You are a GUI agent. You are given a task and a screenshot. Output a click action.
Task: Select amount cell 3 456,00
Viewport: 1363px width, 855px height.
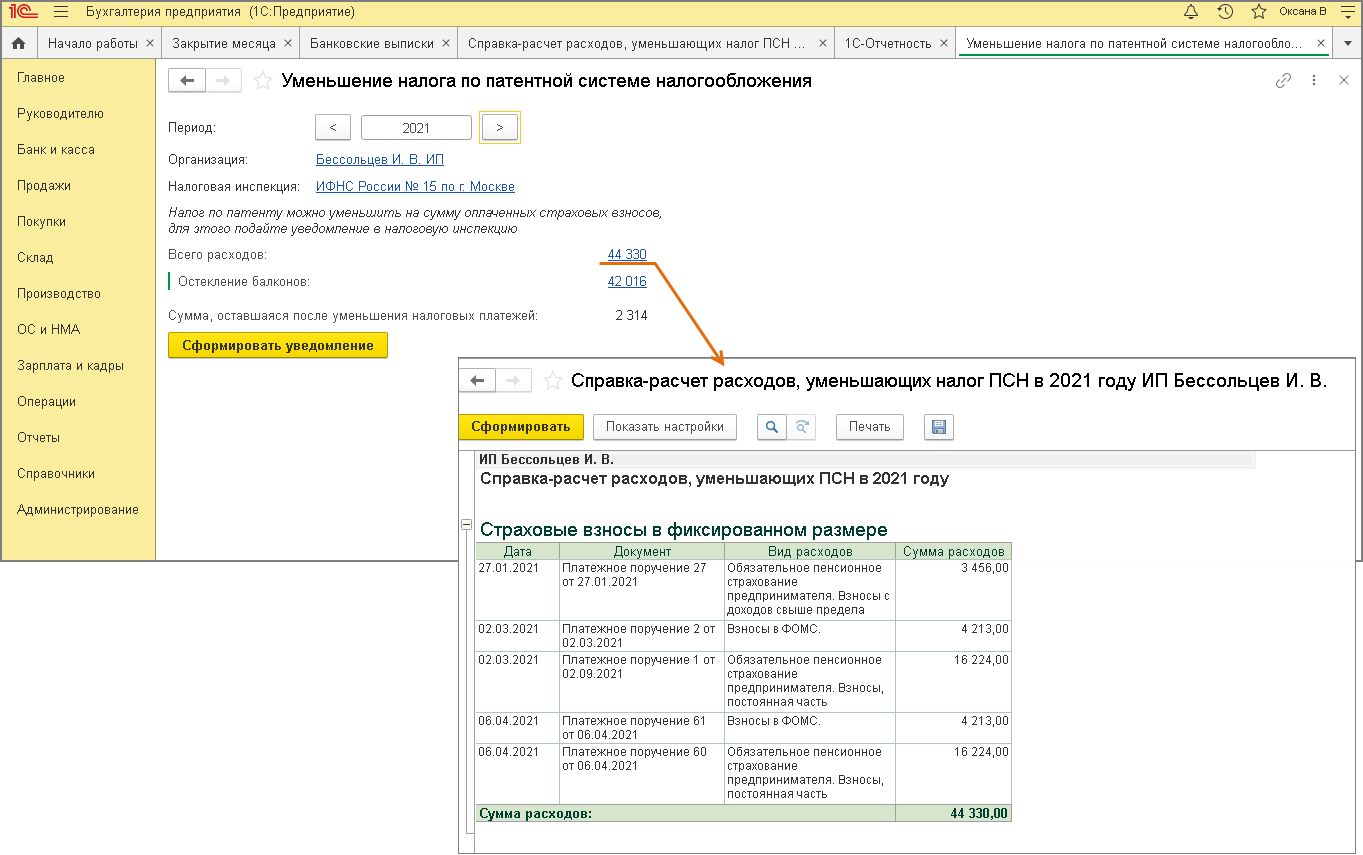[x=953, y=590]
